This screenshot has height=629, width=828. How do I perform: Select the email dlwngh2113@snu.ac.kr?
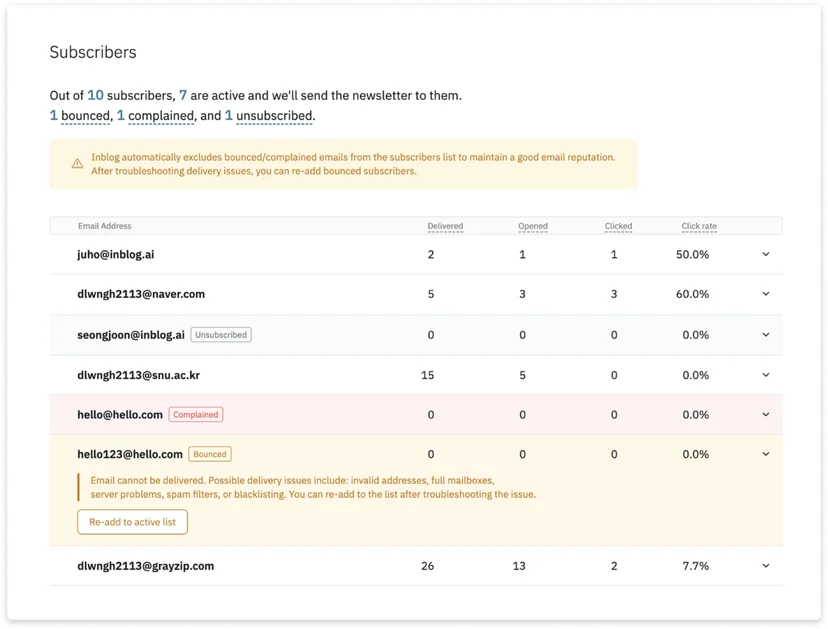click(138, 375)
